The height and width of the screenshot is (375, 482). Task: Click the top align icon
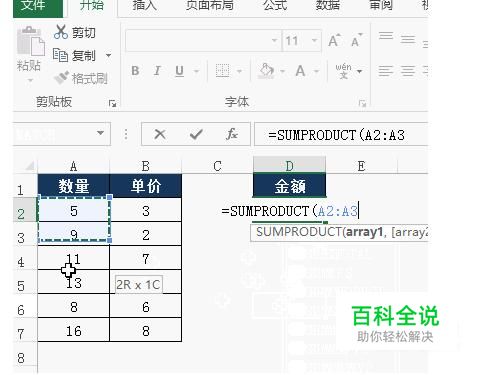click(386, 36)
